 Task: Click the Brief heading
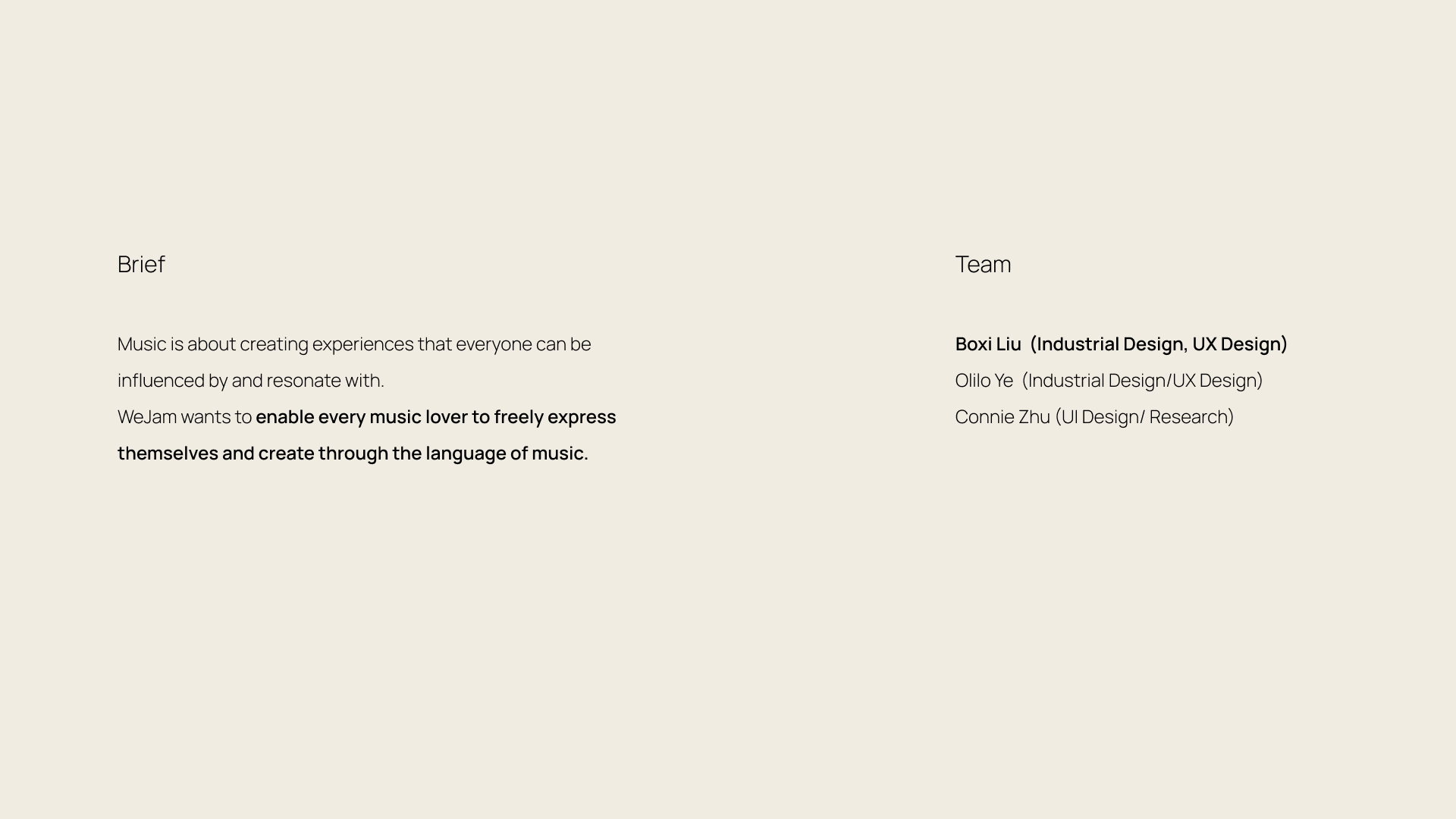pyautogui.click(x=141, y=264)
